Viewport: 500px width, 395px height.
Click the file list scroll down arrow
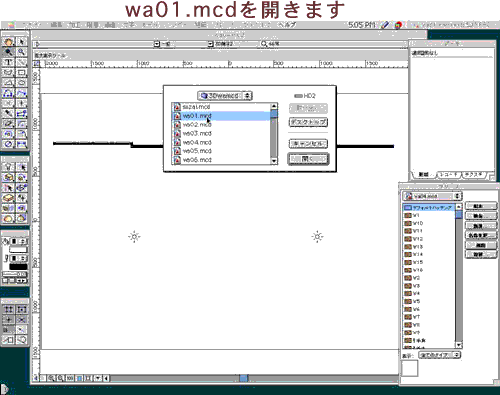tap(274, 161)
